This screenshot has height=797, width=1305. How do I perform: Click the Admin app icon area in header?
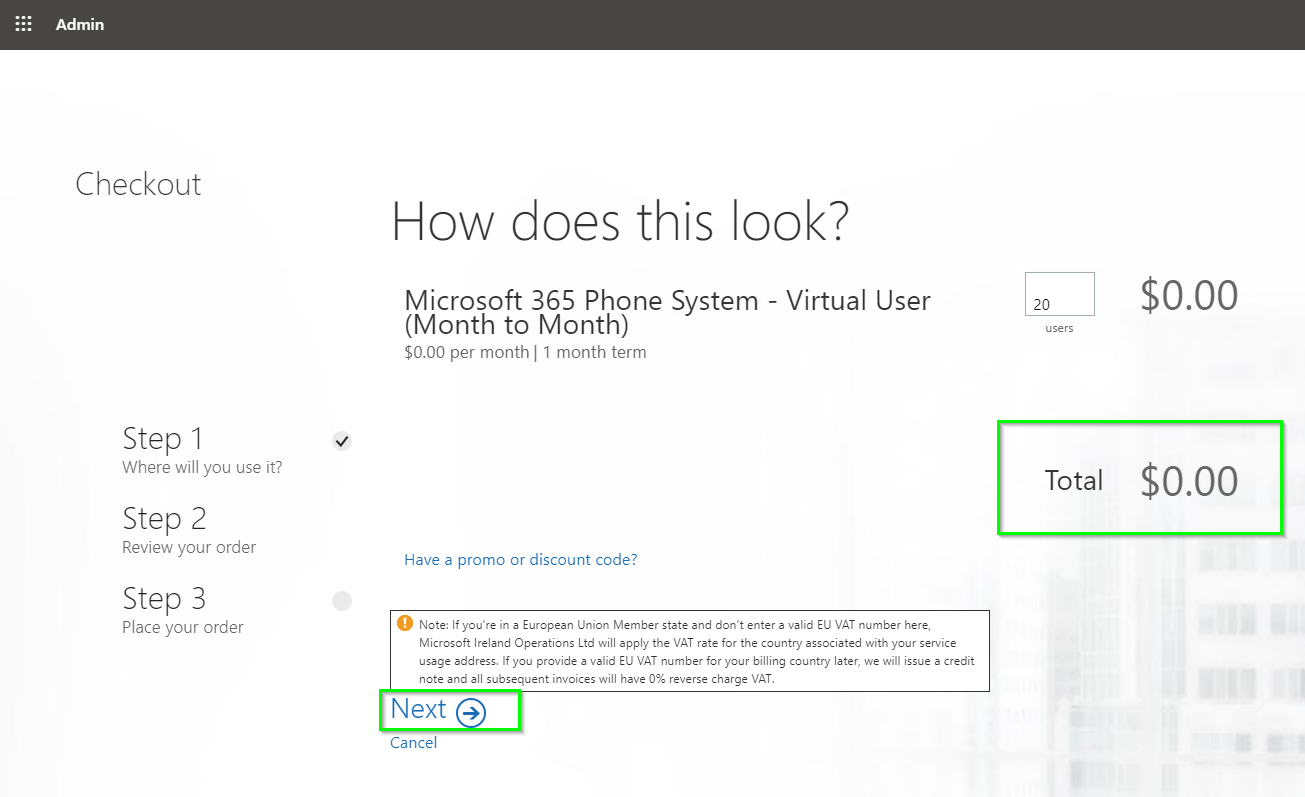23,24
